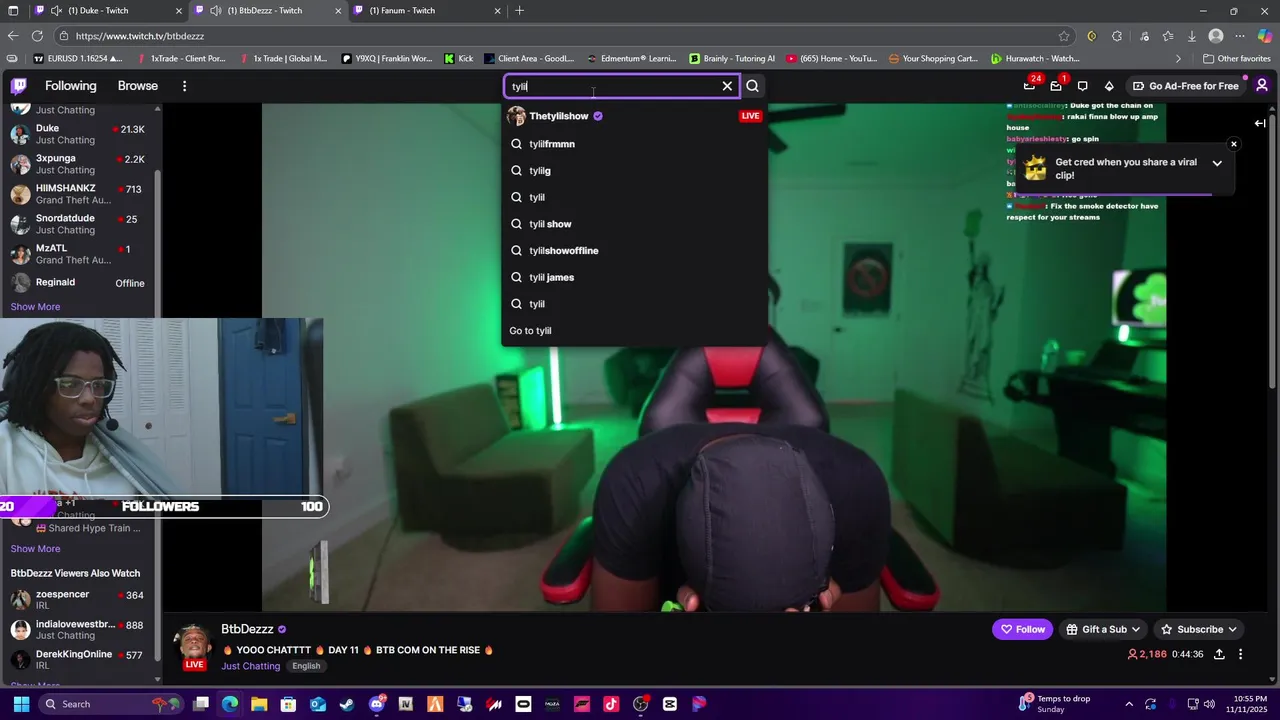The image size is (1280, 720).
Task: Open the Browse page link
Action: click(x=138, y=86)
